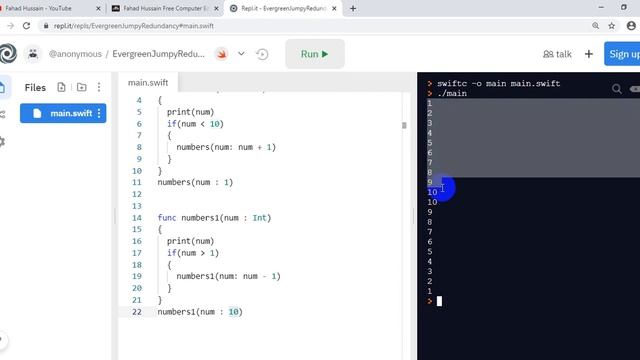This screenshot has width=640, height=360.
Task: Bookmark this page with star icon
Action: click(611, 26)
